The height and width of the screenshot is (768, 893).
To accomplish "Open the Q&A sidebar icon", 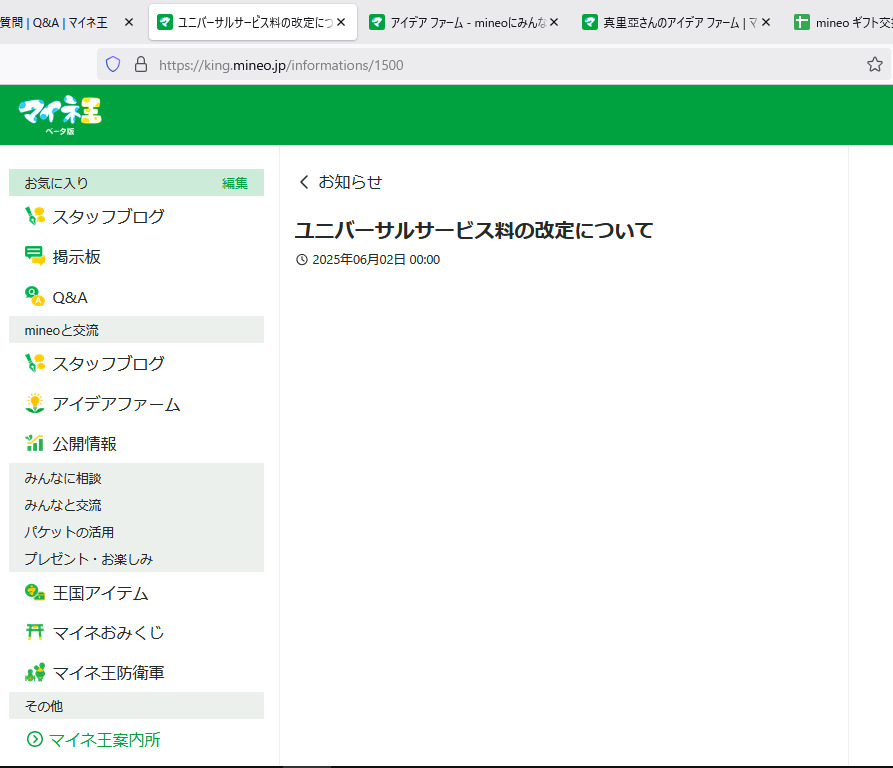I will (x=35, y=297).
